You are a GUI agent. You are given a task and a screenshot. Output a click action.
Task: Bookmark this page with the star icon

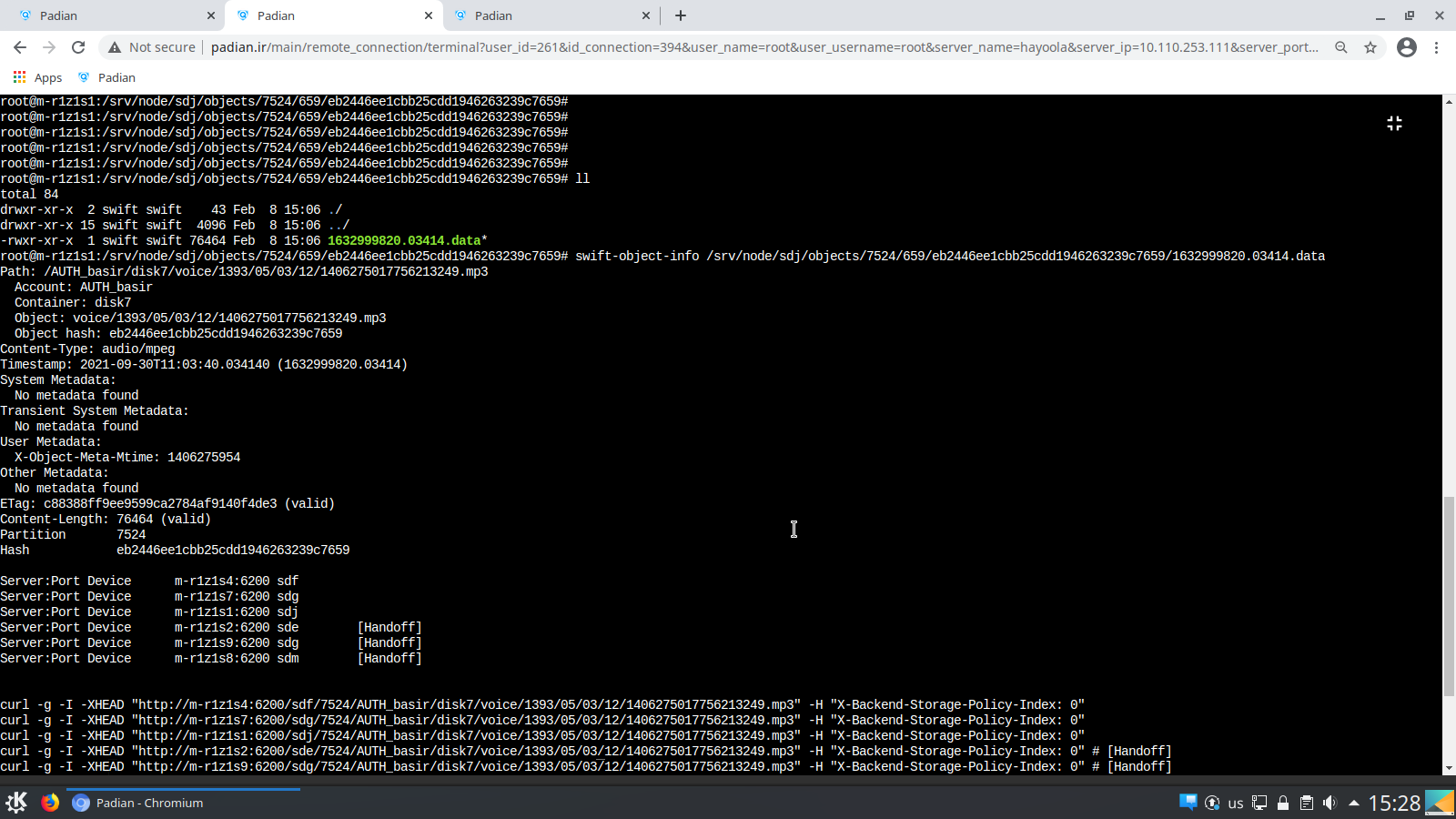point(1370,47)
